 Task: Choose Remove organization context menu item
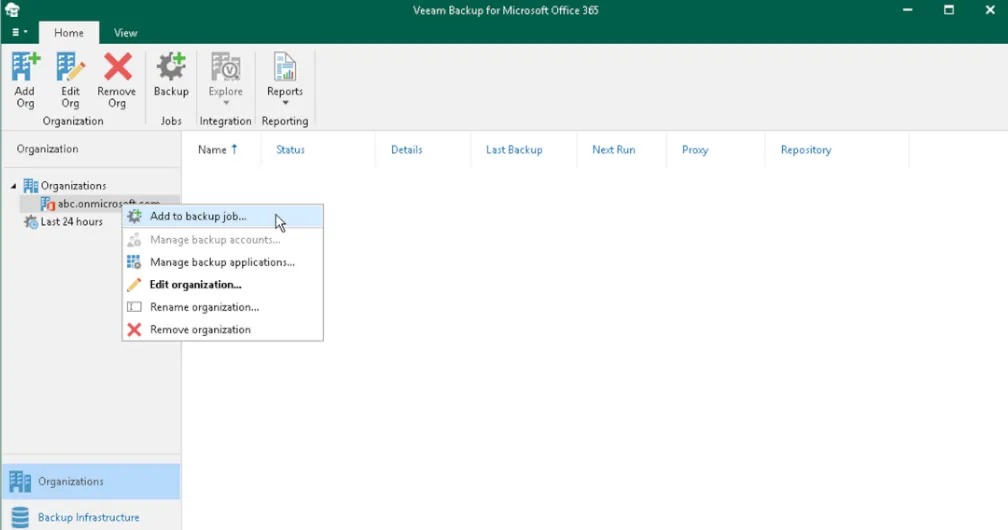222,330
